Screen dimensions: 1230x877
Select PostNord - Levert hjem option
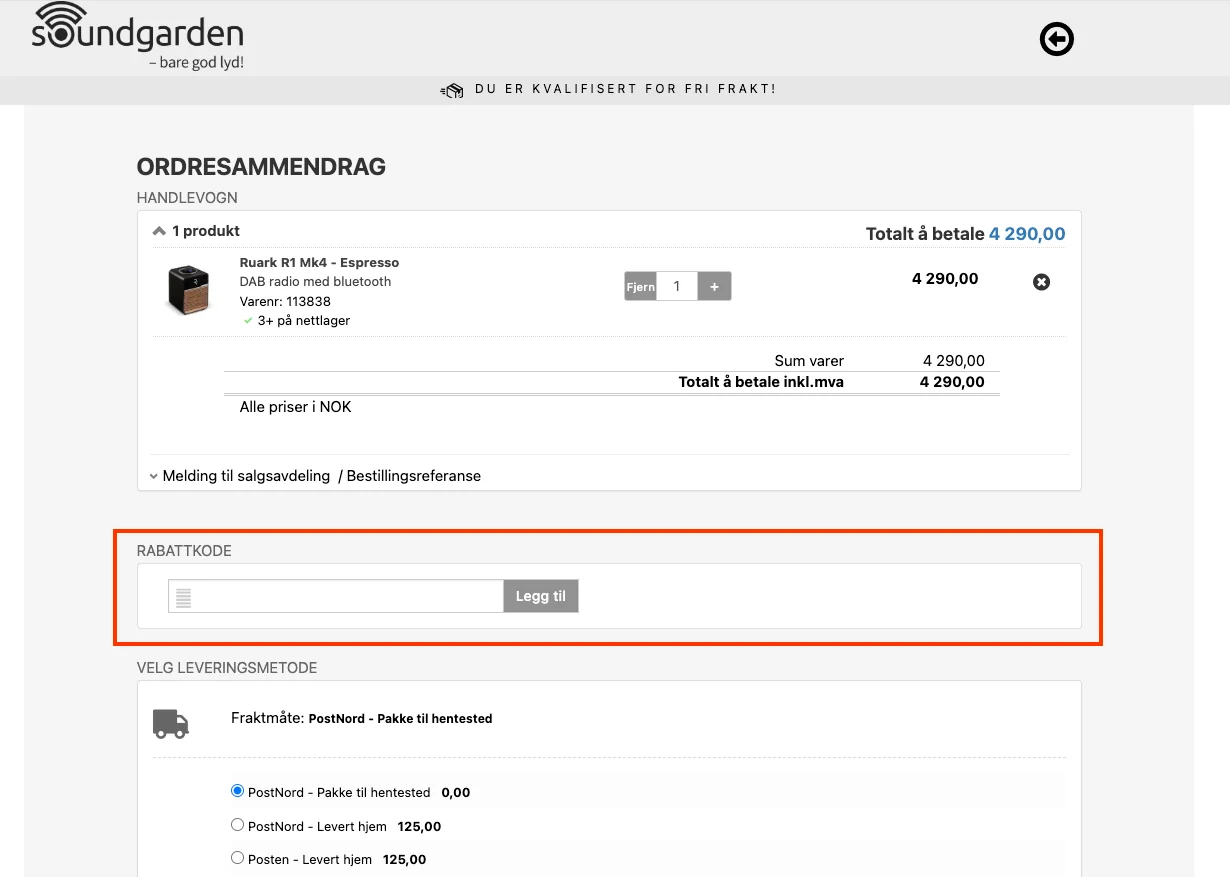[237, 825]
